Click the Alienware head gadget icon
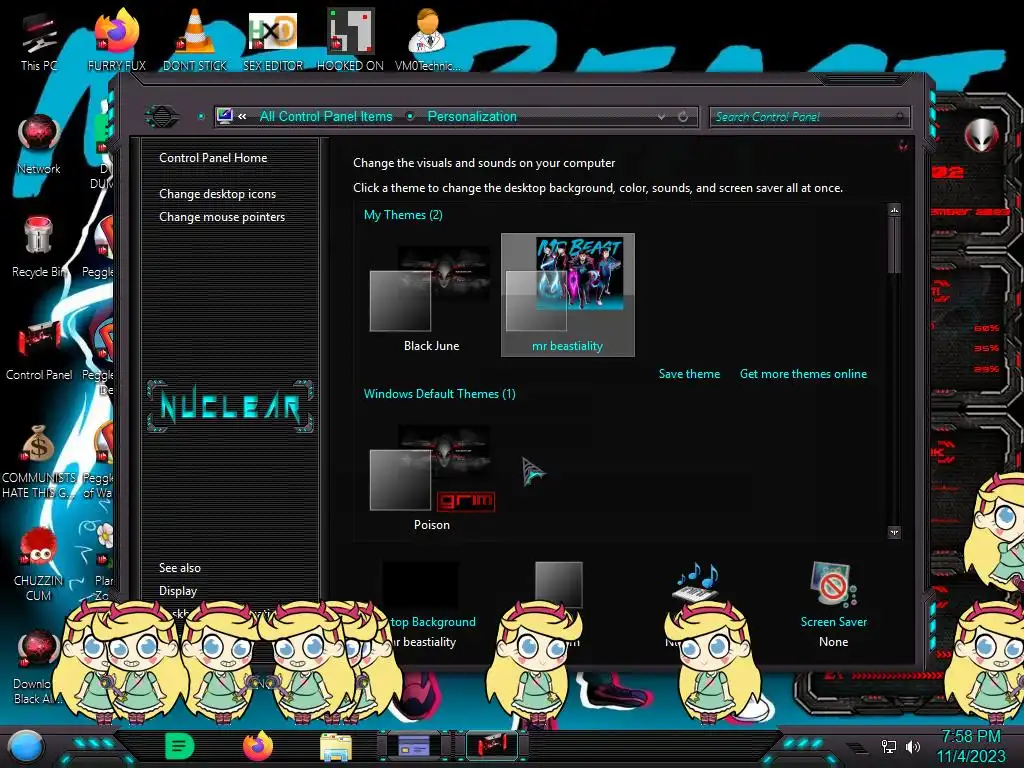 tap(981, 135)
